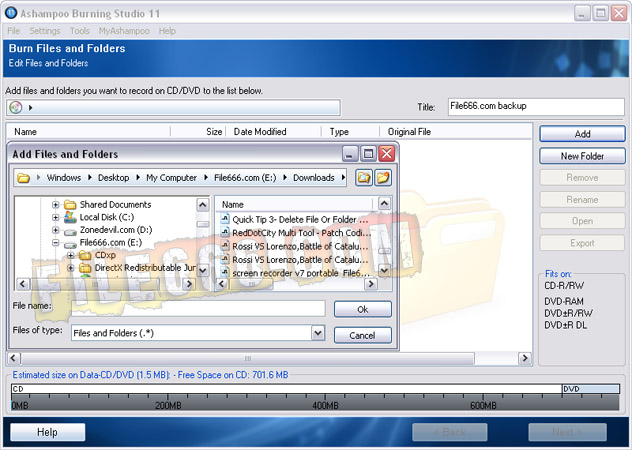Click the Local Disk (C:) drive icon
632x450 pixels.
70,217
